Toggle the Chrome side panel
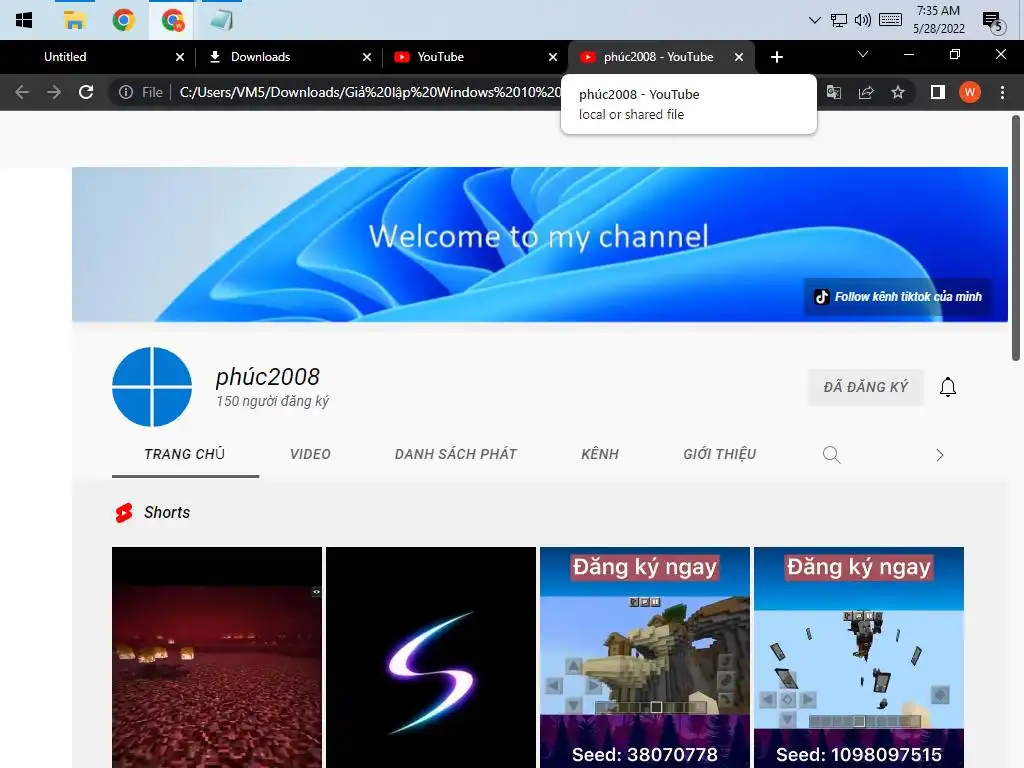This screenshot has width=1024, height=768. point(938,92)
